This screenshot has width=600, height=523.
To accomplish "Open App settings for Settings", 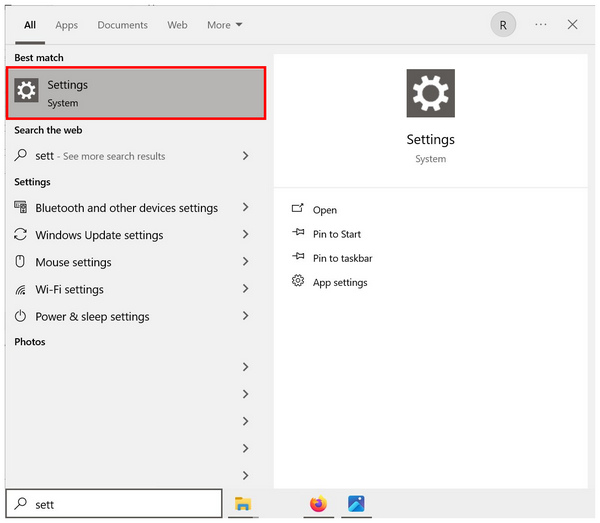I will click(x=340, y=283).
